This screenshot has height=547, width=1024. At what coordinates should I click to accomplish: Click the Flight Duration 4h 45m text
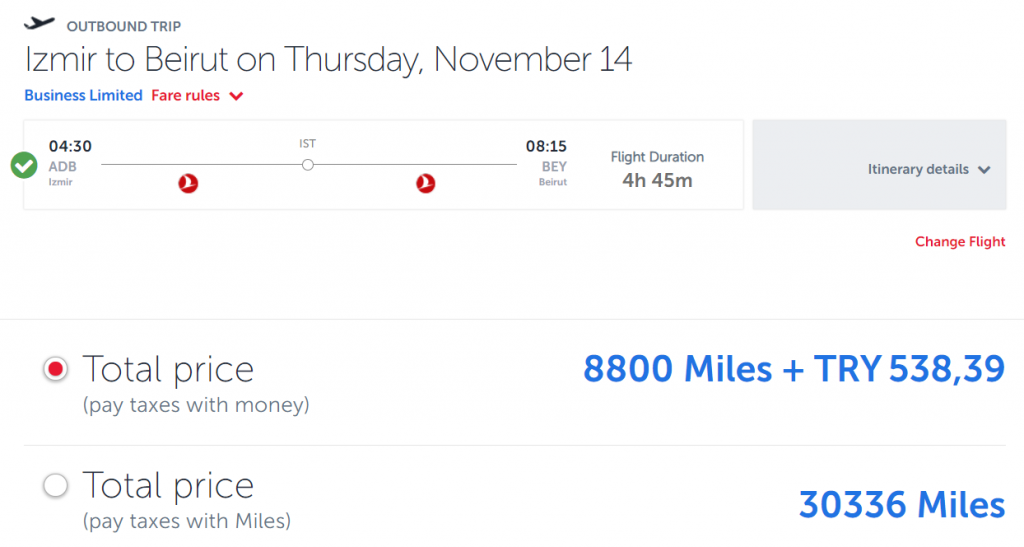tap(657, 170)
